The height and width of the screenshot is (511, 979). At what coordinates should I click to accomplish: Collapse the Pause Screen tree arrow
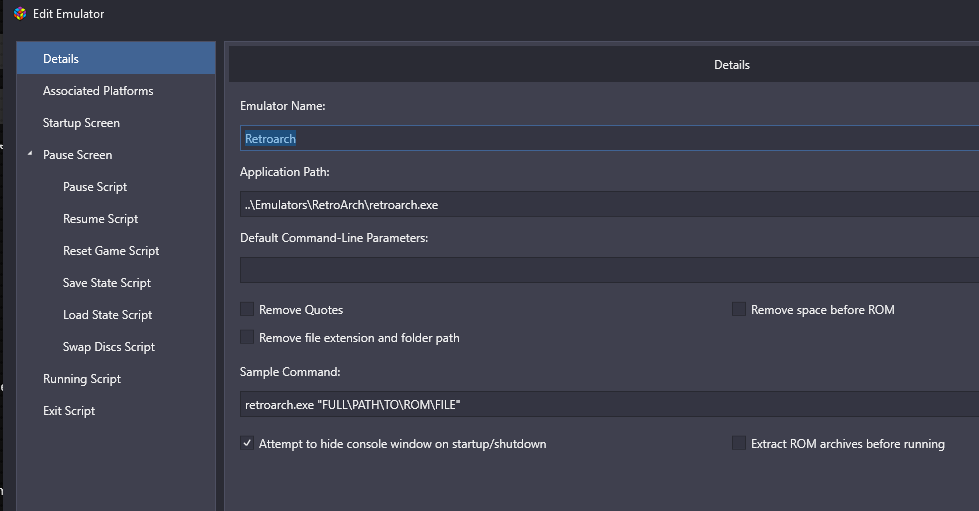point(30,153)
